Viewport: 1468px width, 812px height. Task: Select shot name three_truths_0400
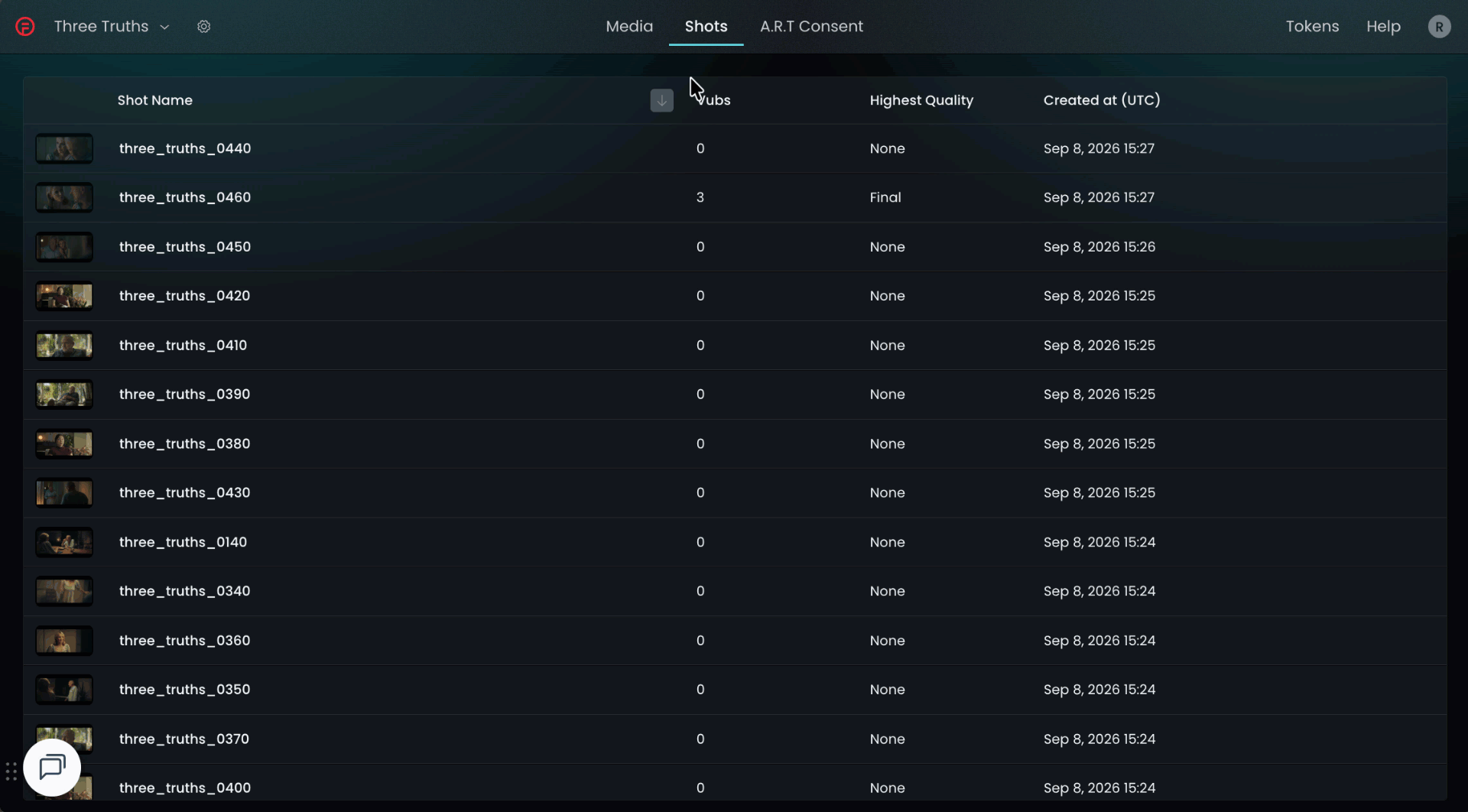click(x=185, y=788)
